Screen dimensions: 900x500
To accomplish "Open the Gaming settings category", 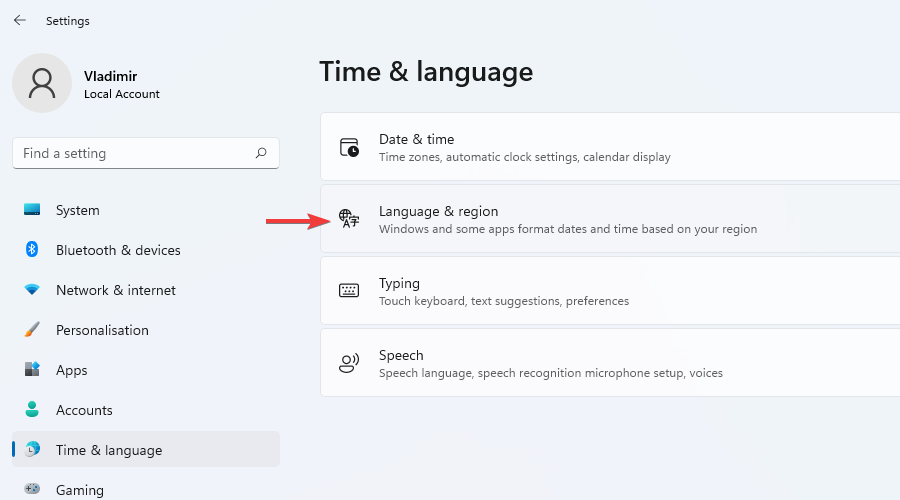I will click(80, 490).
